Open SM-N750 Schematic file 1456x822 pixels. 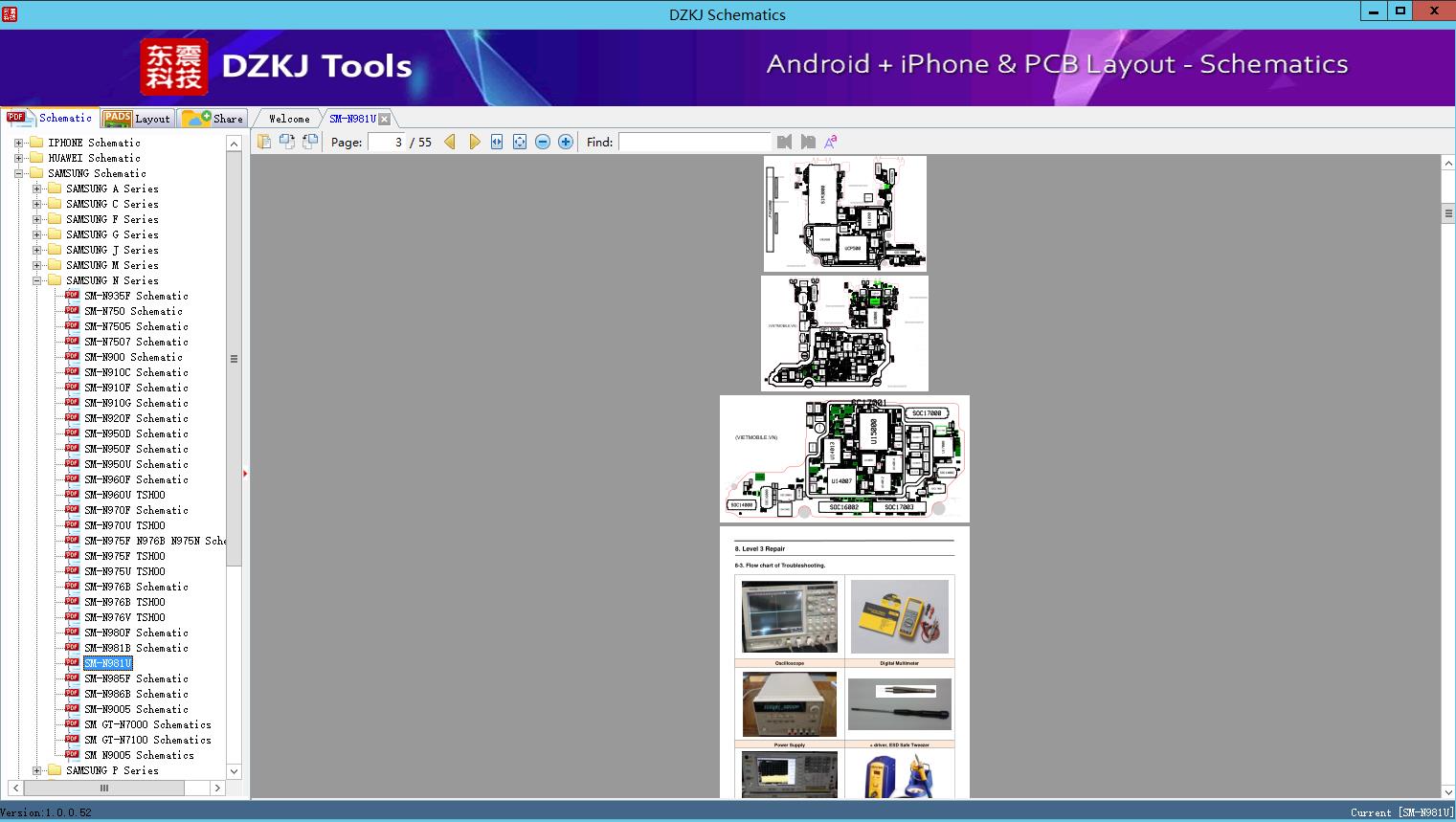(133, 311)
